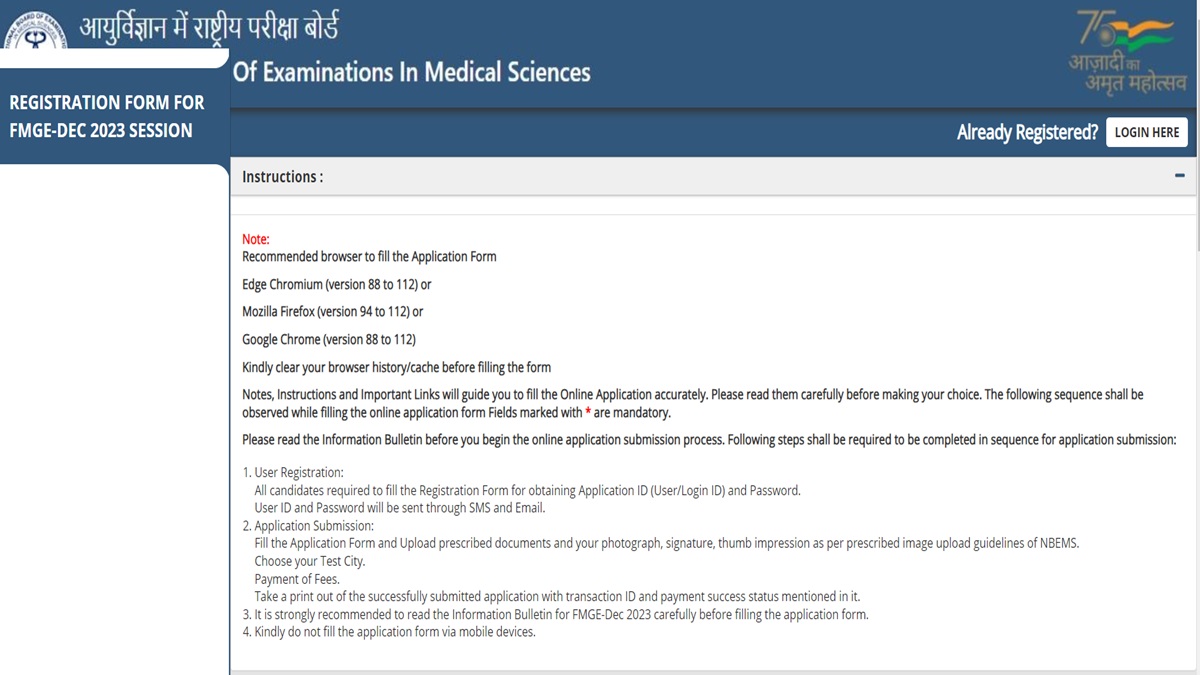1200x675 pixels.
Task: Click the Google Chrome version recommendation line
Action: pyautogui.click(x=329, y=339)
